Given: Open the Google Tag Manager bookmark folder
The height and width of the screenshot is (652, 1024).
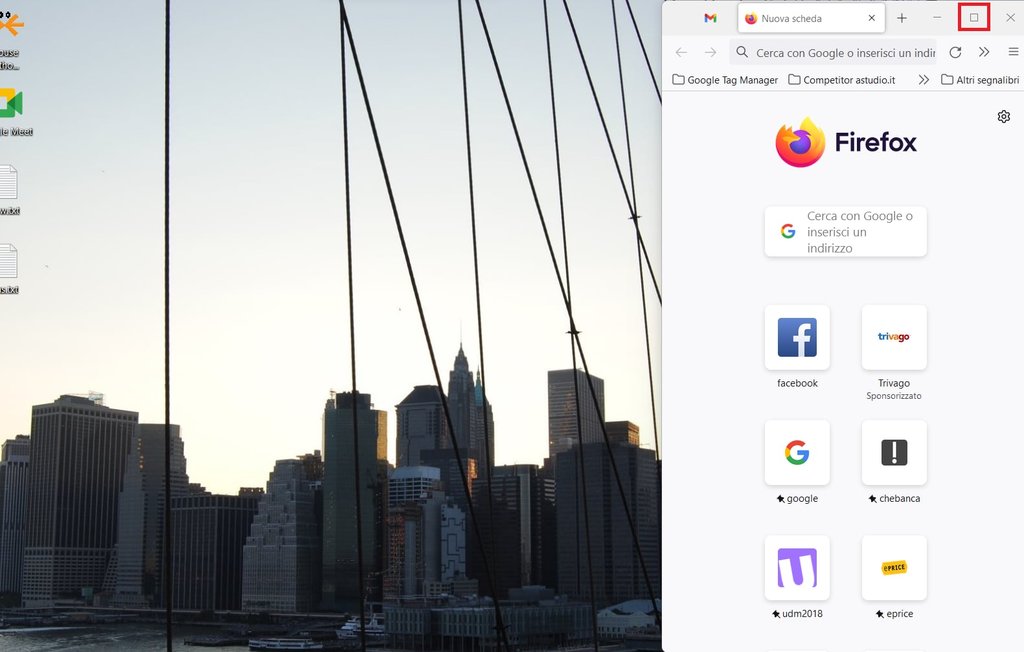Looking at the screenshot, I should point(725,80).
